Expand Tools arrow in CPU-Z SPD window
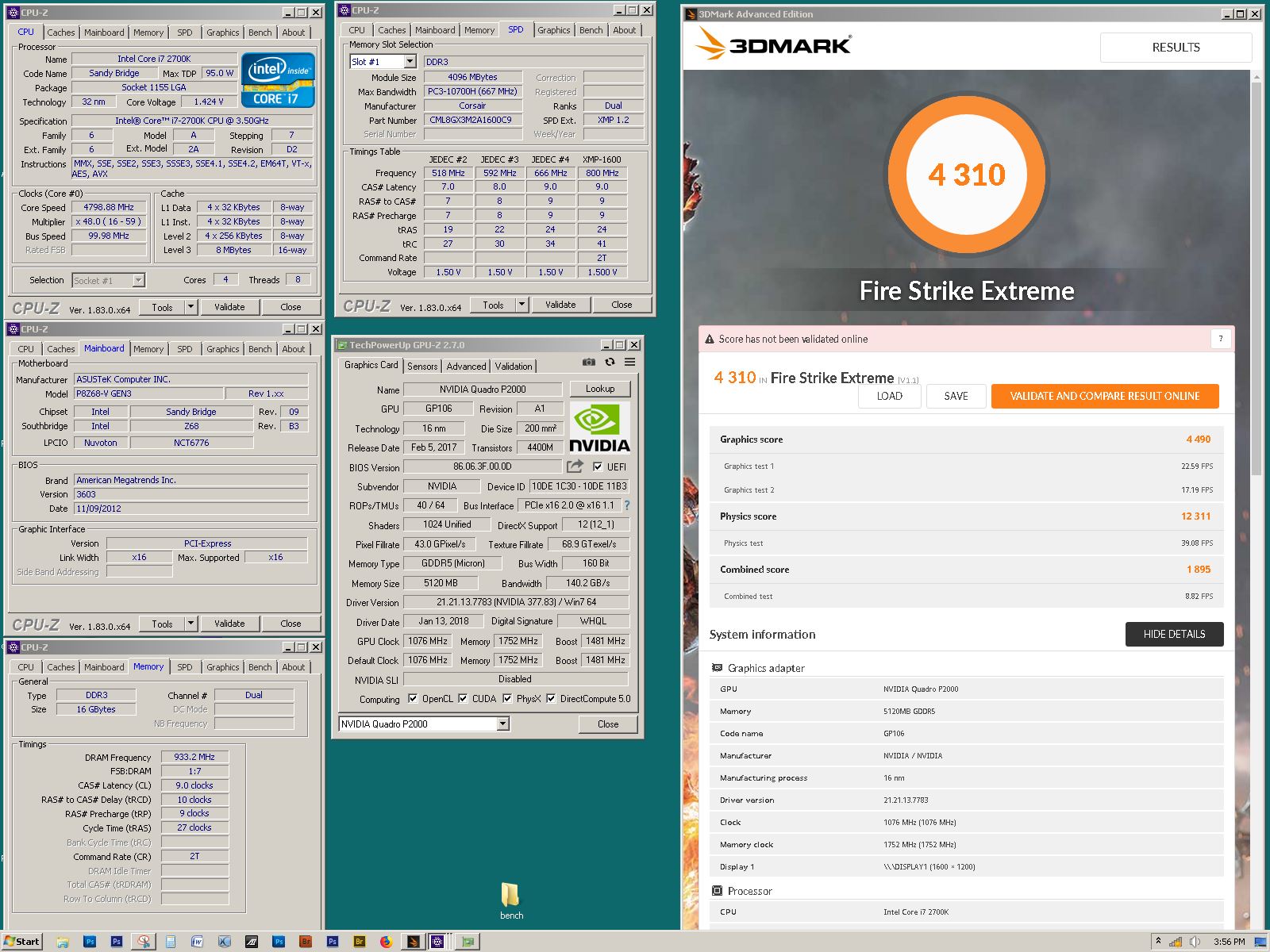 click(x=521, y=305)
